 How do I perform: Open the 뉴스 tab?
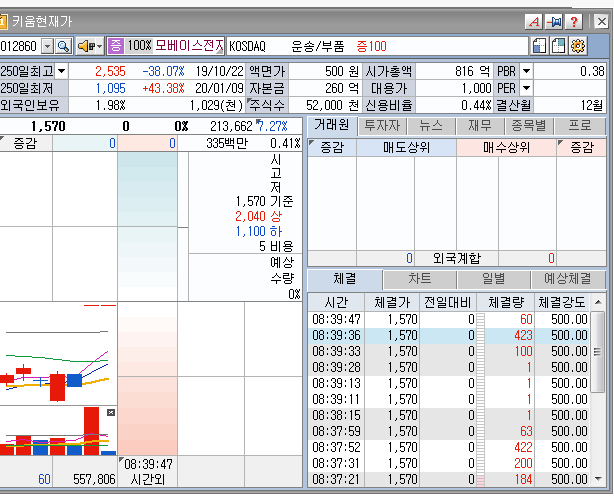(431, 126)
